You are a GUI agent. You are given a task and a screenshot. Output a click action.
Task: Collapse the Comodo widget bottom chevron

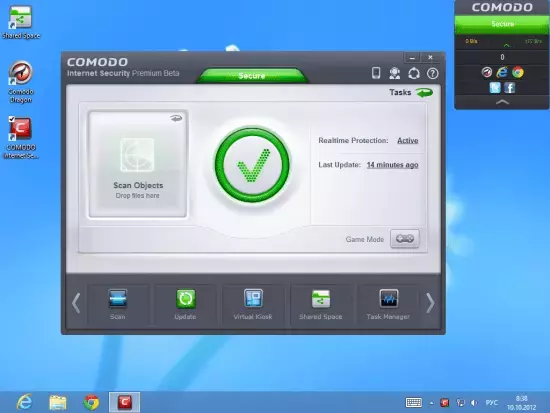502,102
